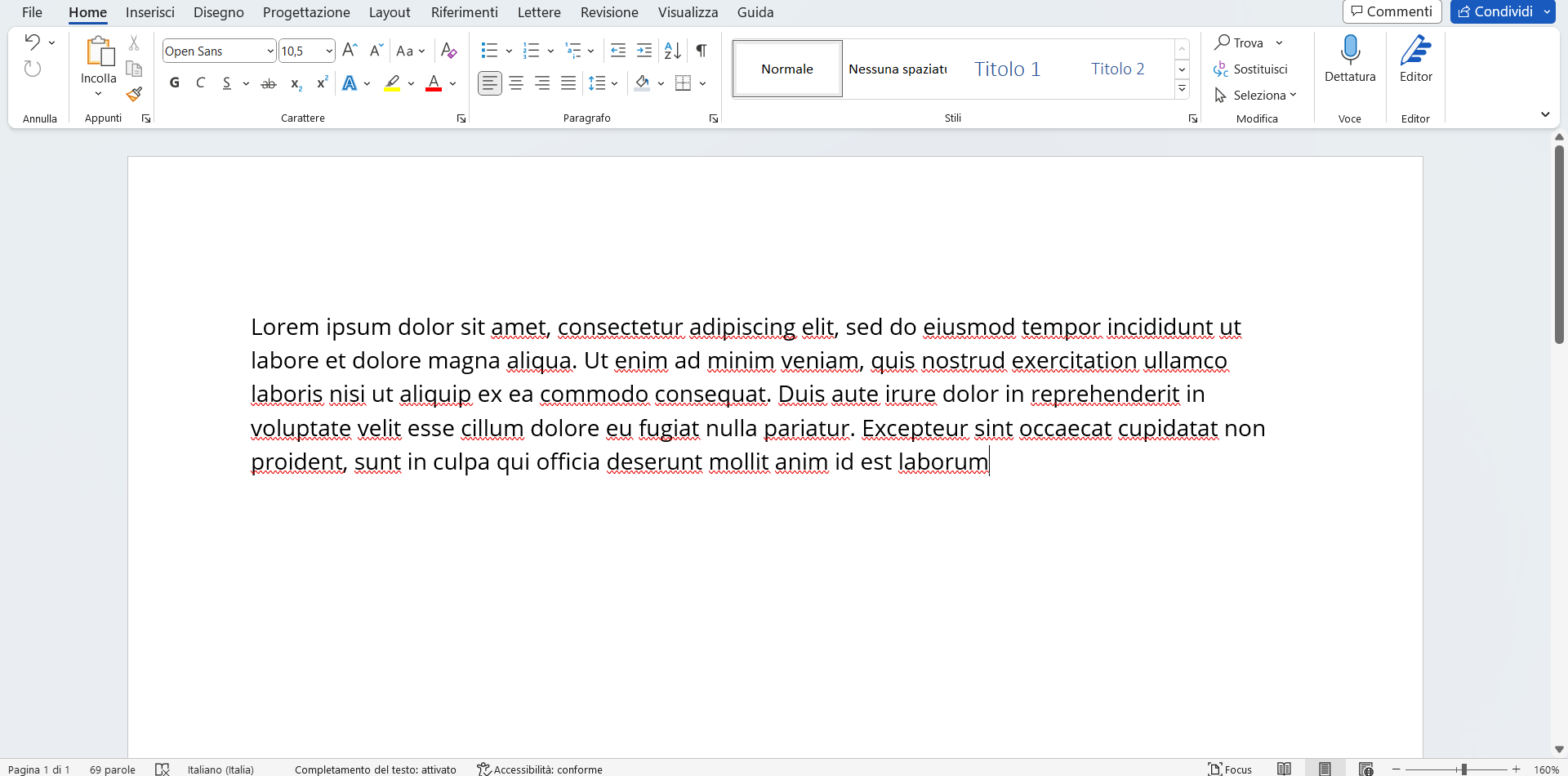Toggle superscript formatting

(x=321, y=83)
